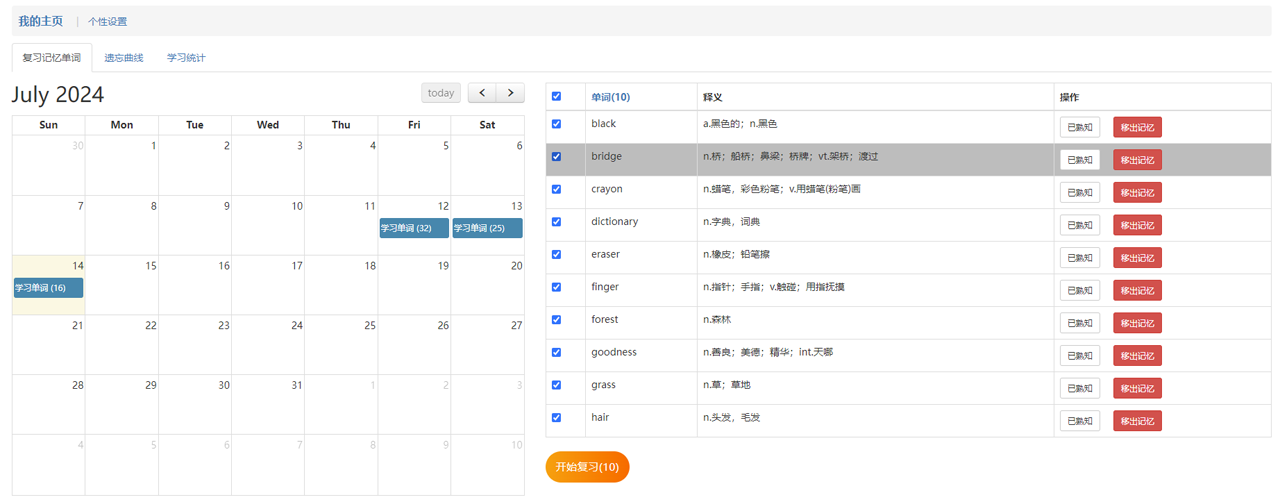Image resolution: width=1280 pixels, height=502 pixels.
Task: Click 移出记忆 for forest
Action: [1137, 323]
